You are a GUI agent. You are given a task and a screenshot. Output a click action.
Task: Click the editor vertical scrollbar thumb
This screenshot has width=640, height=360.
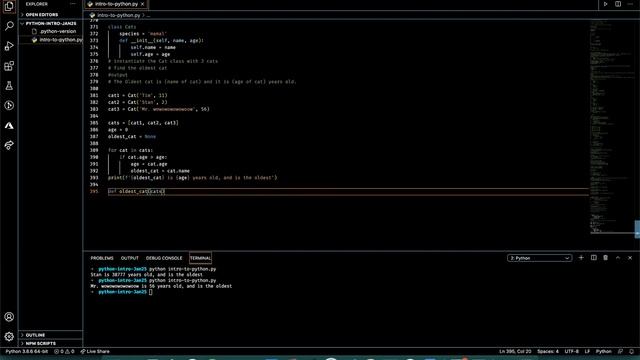click(x=637, y=229)
